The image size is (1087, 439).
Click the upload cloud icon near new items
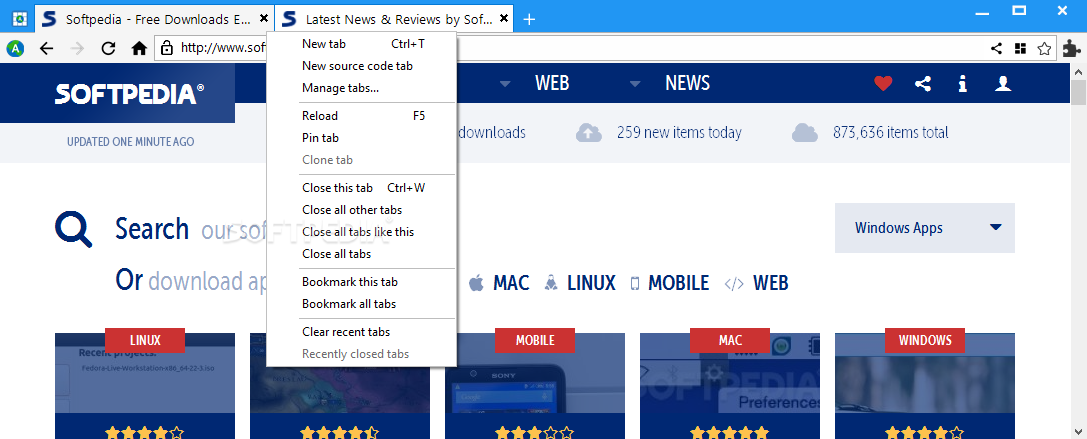coord(589,132)
